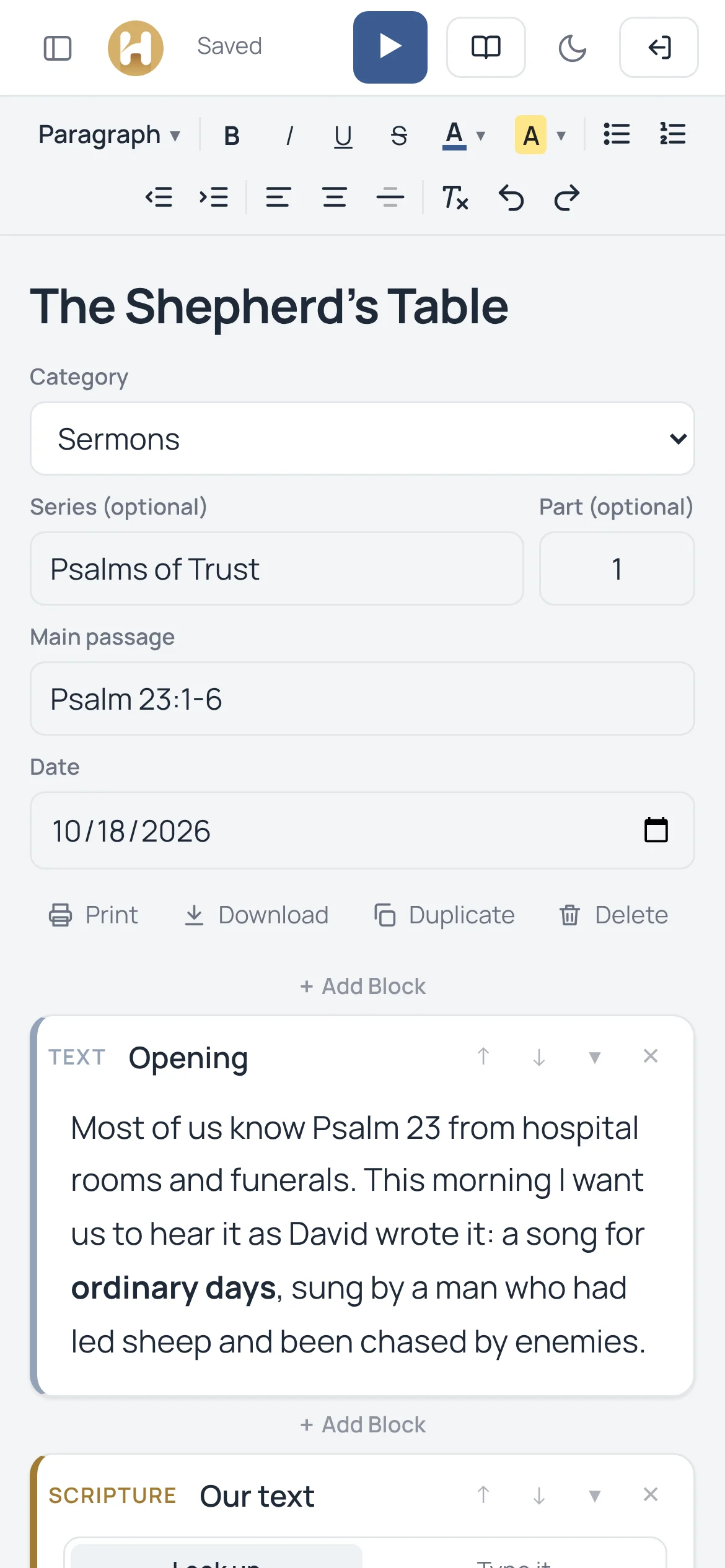This screenshot has height=1568, width=725.
Task: Toggle dark mode moon icon
Action: coord(573,48)
